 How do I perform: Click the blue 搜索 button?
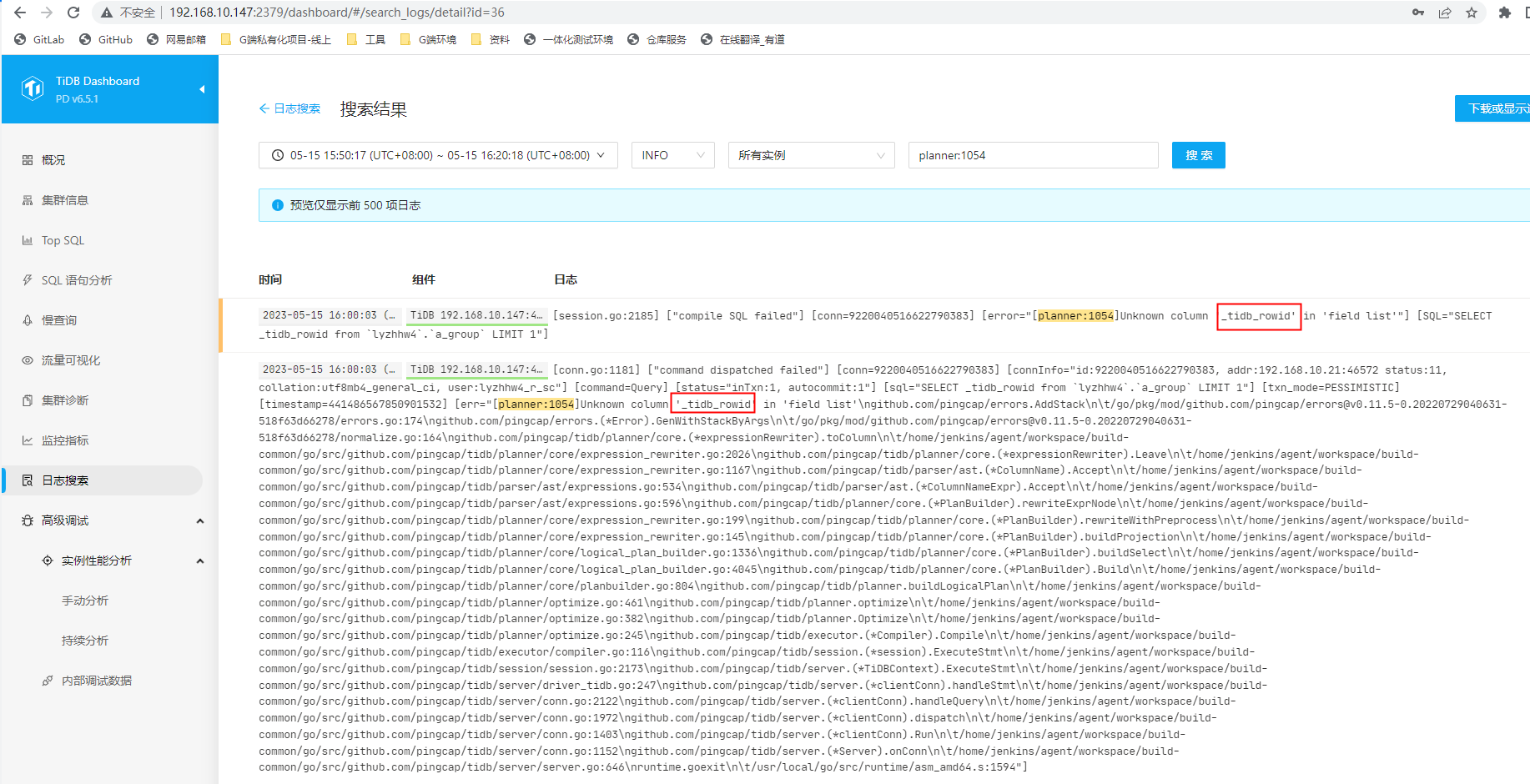(x=1198, y=155)
